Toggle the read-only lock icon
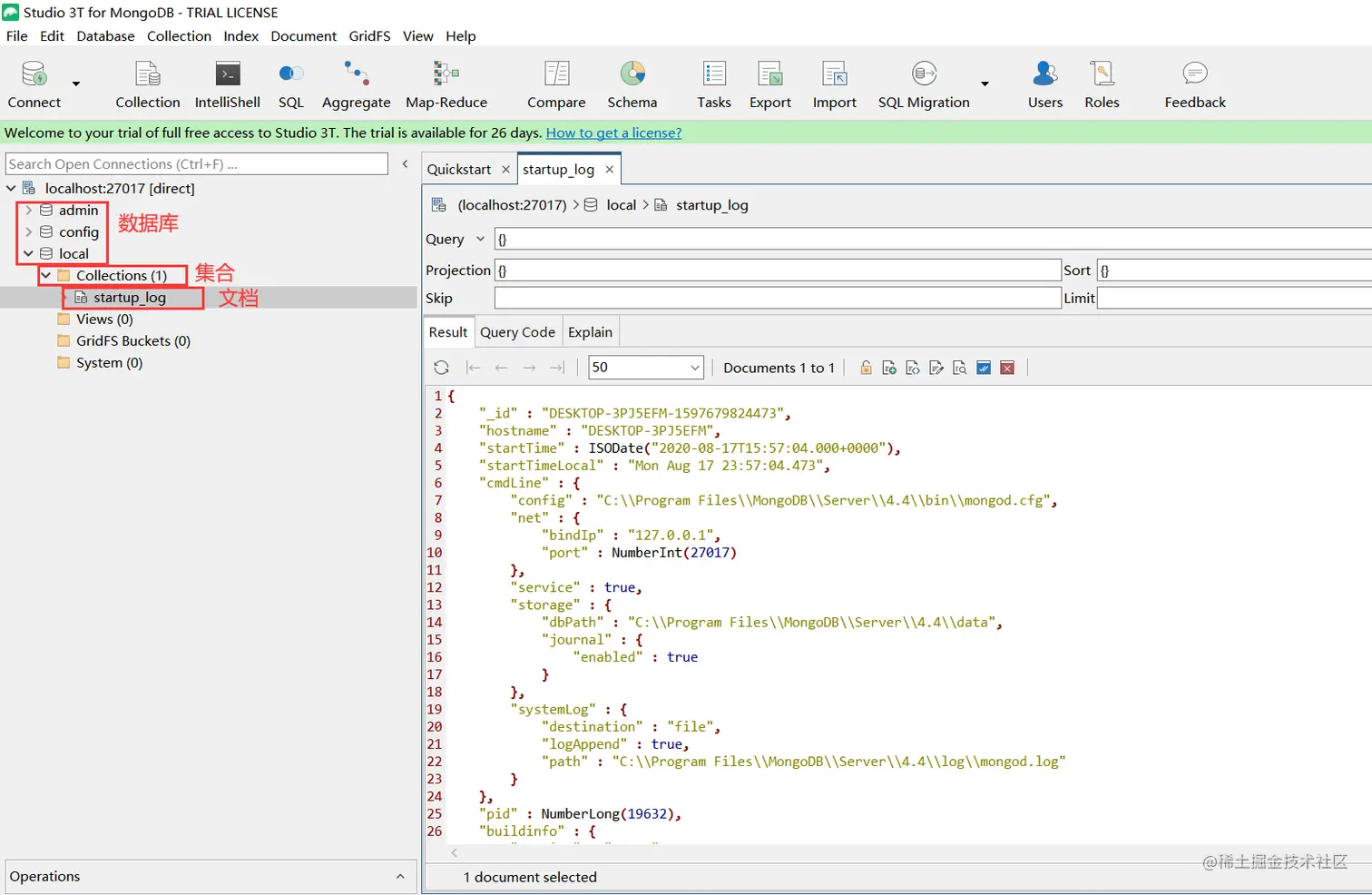1372x895 pixels. [x=866, y=368]
